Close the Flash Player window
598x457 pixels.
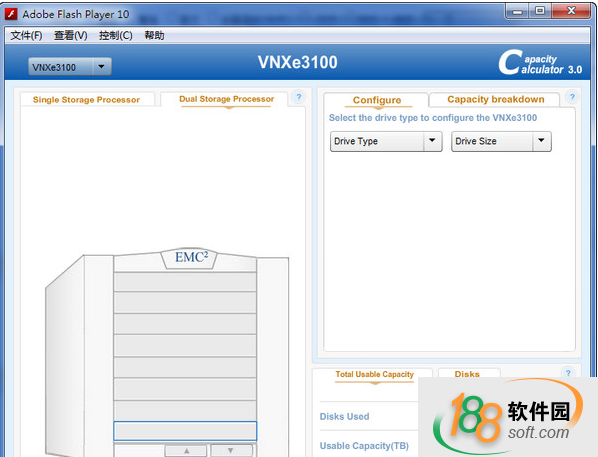tap(571, 11)
